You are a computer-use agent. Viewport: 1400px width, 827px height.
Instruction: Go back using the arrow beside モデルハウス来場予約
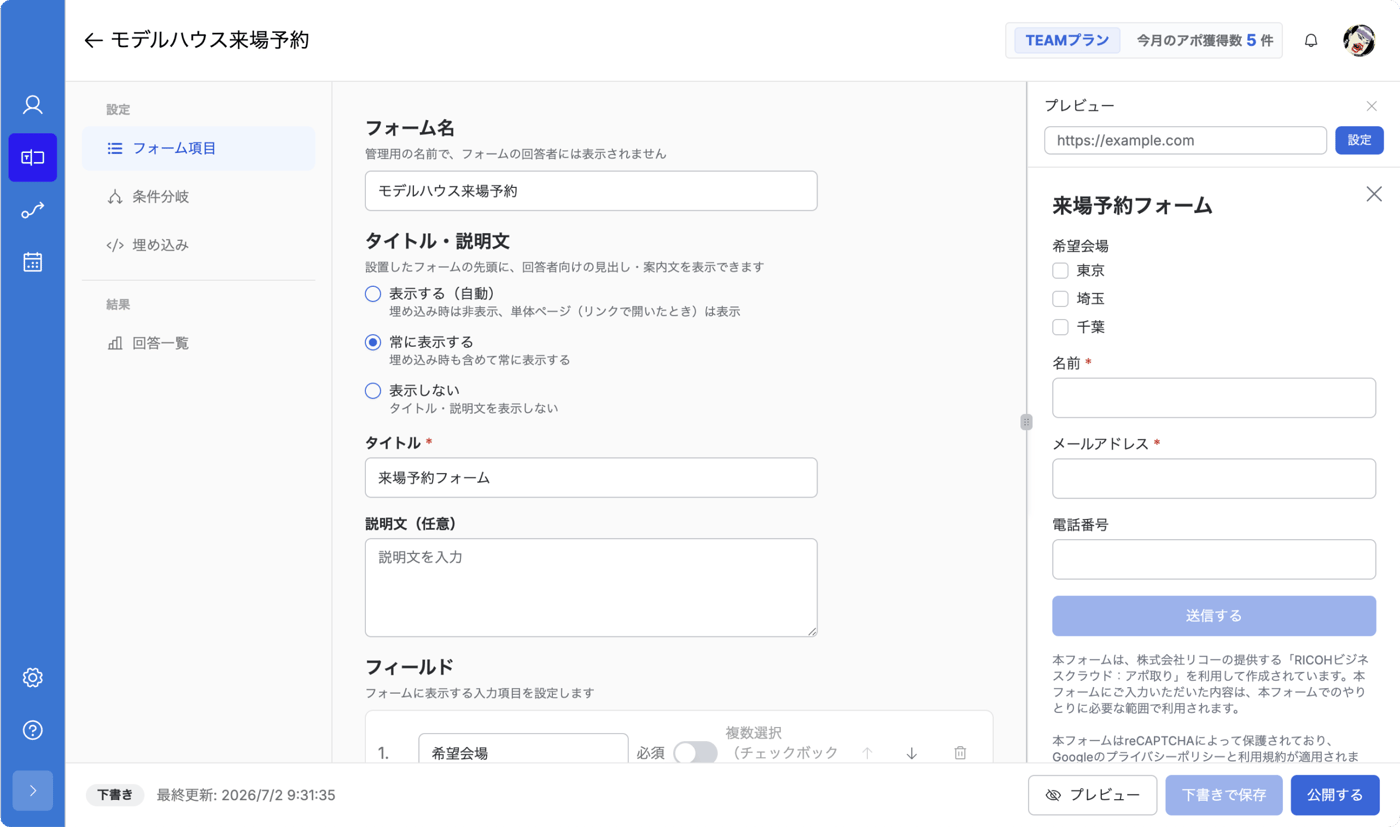(94, 40)
